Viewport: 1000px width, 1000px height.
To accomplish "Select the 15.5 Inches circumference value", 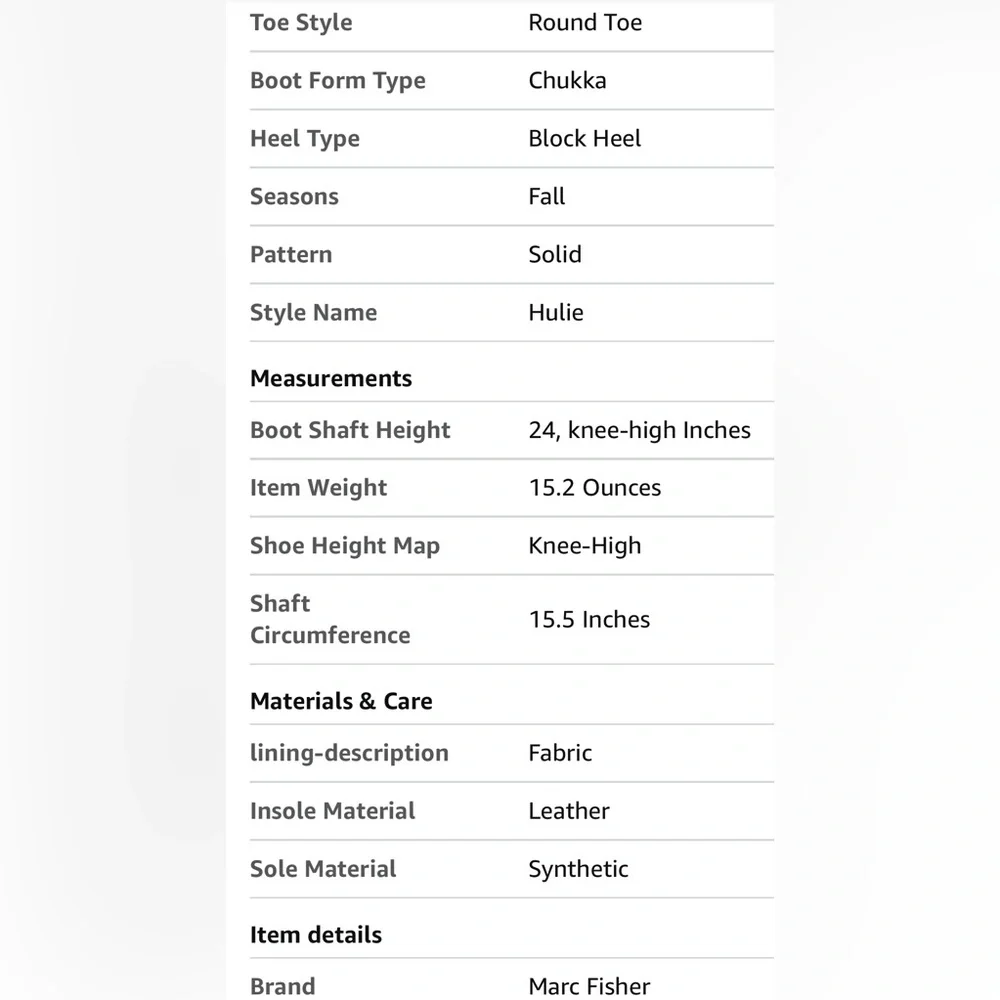I will pos(589,619).
